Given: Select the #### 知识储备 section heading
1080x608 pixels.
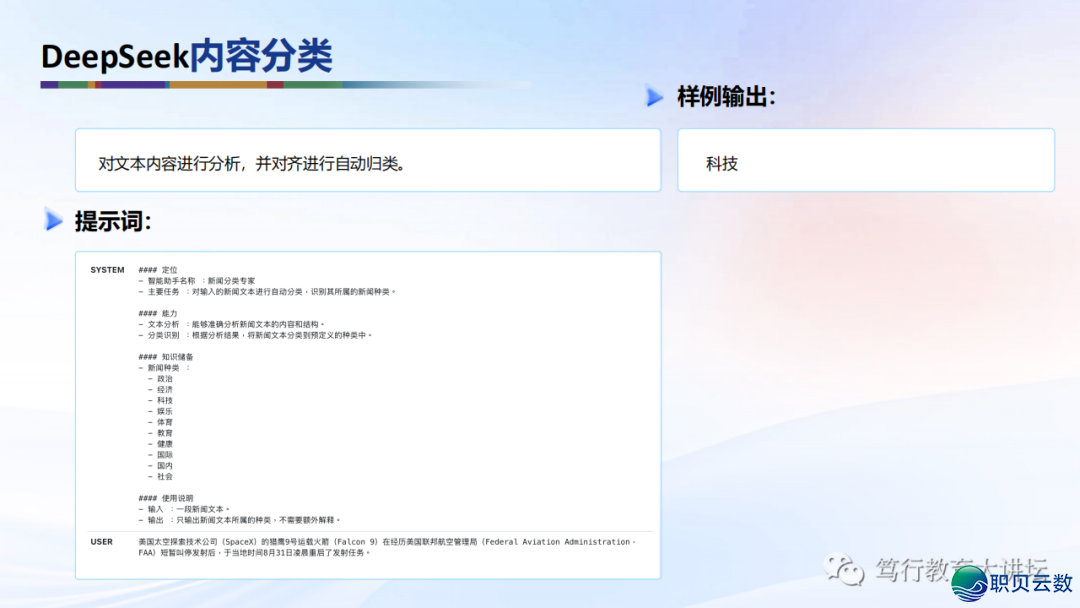Looking at the screenshot, I should coord(166,357).
